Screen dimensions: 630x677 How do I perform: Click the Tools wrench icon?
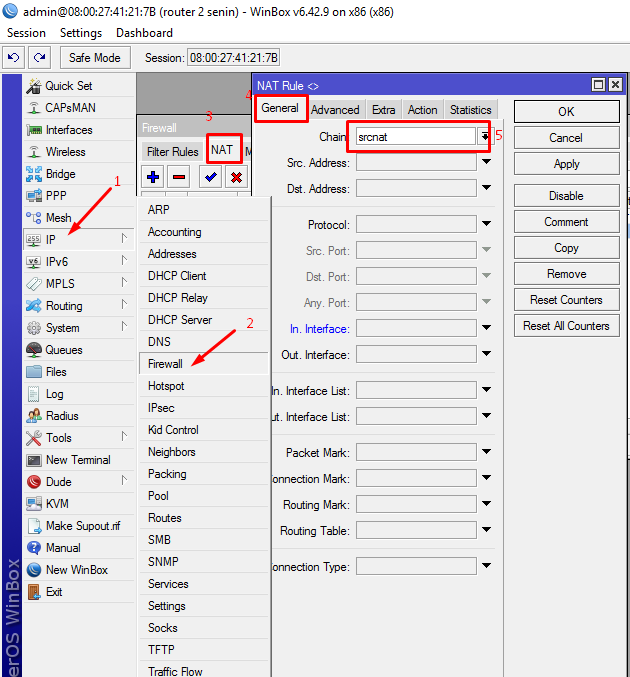(x=34, y=438)
